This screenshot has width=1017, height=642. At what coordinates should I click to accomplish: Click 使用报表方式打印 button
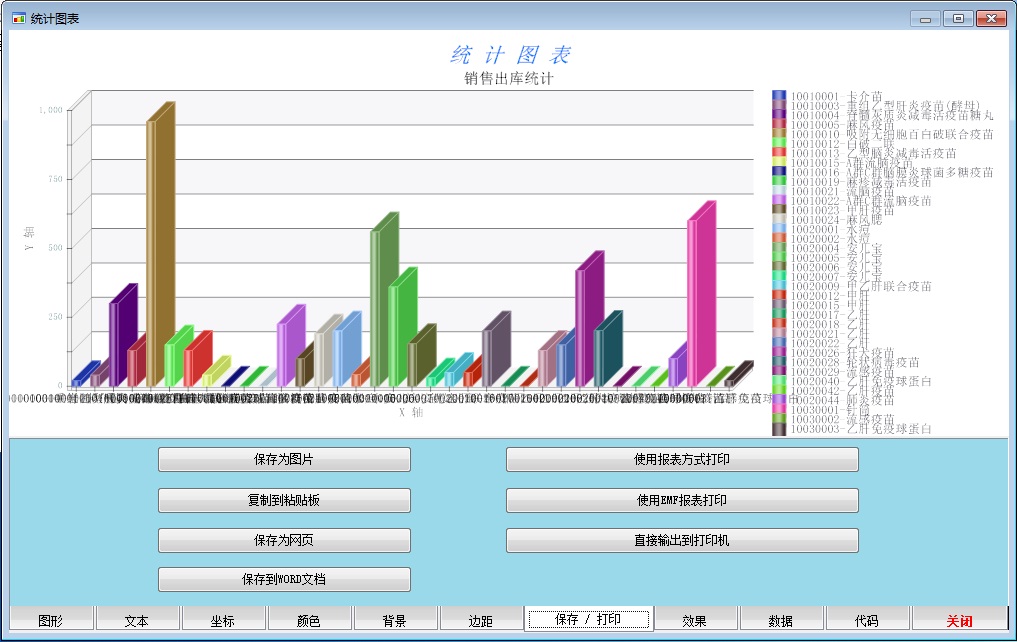click(x=682, y=460)
